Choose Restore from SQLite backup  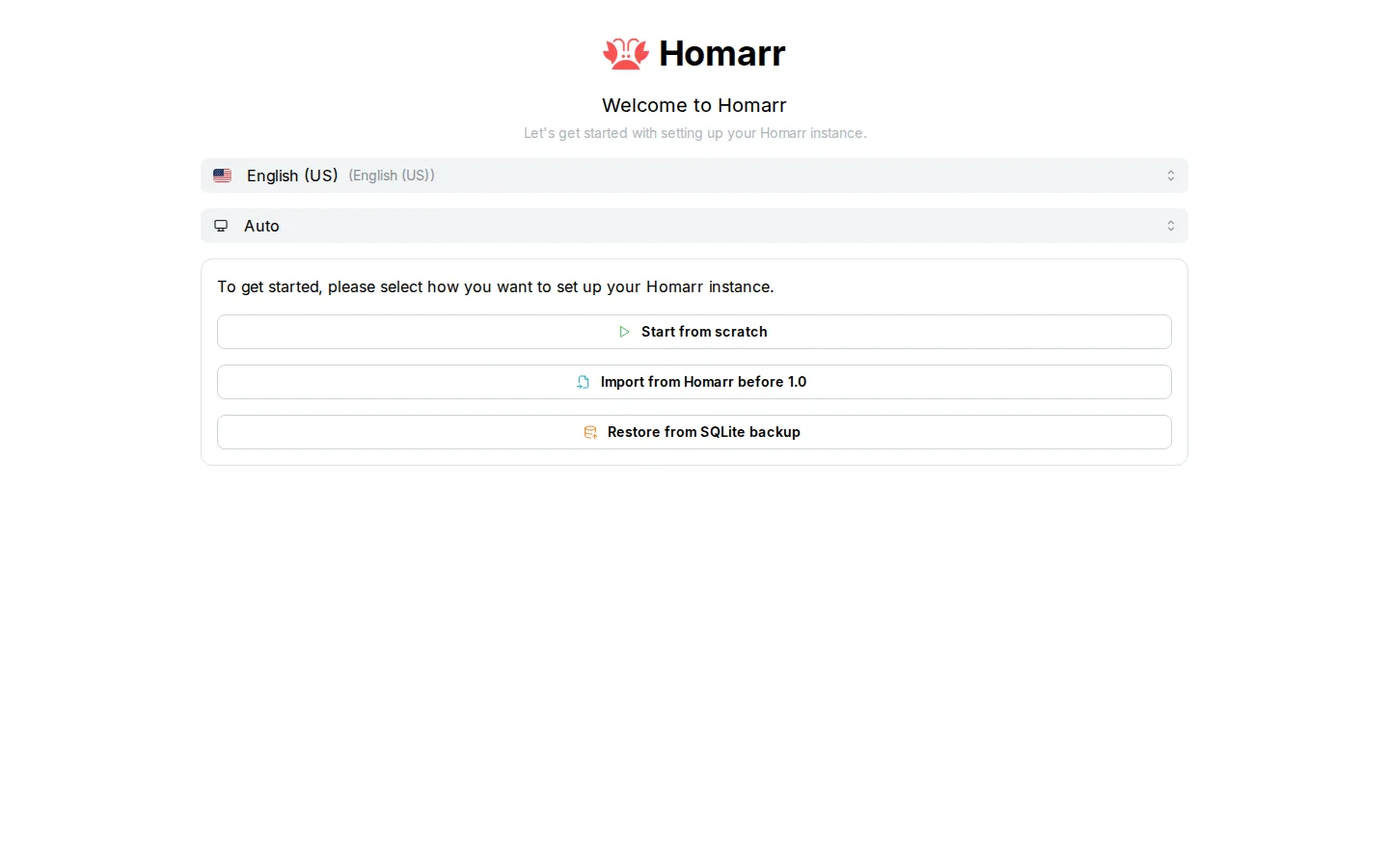click(x=694, y=432)
